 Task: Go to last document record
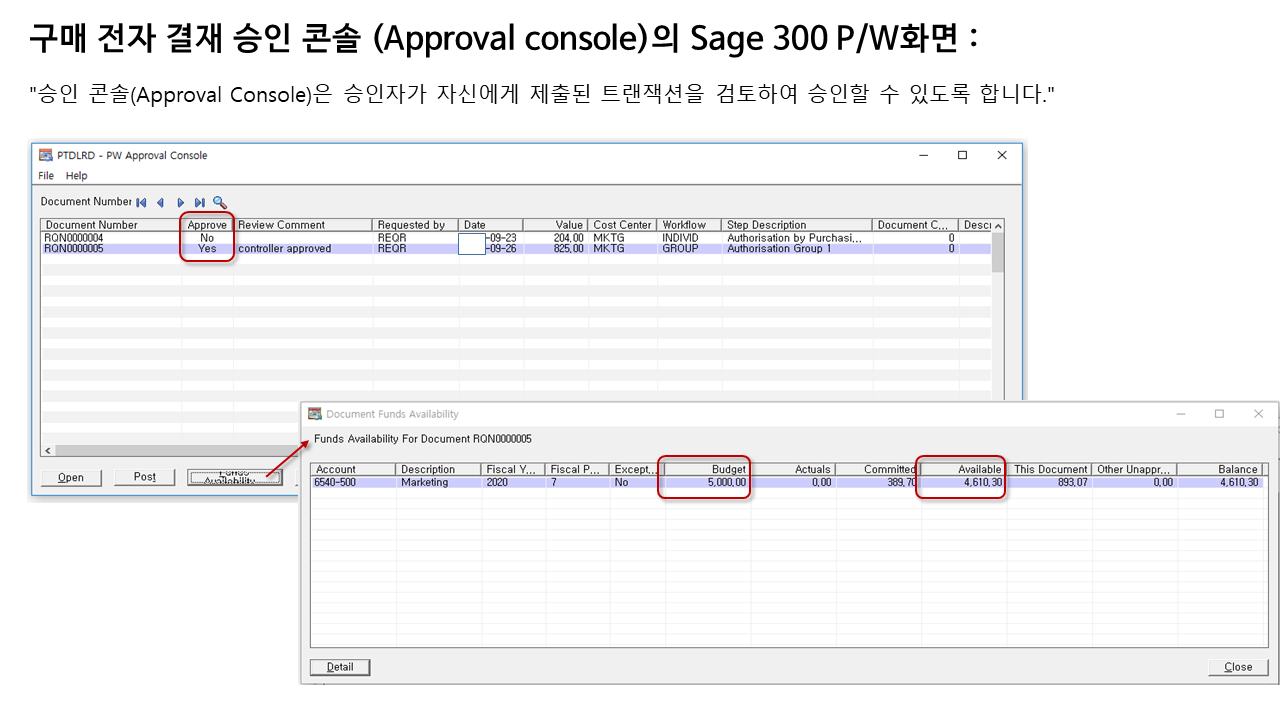click(200, 202)
